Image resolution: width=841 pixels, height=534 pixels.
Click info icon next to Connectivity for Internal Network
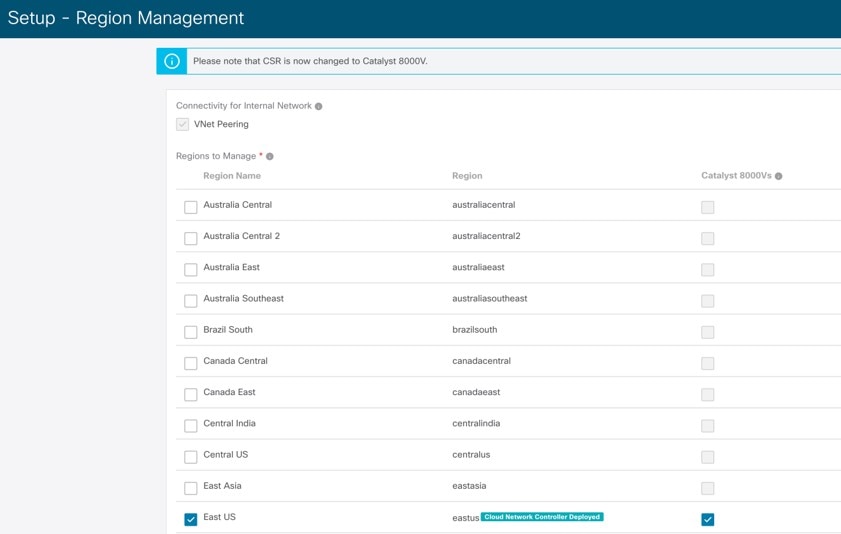[x=319, y=106]
